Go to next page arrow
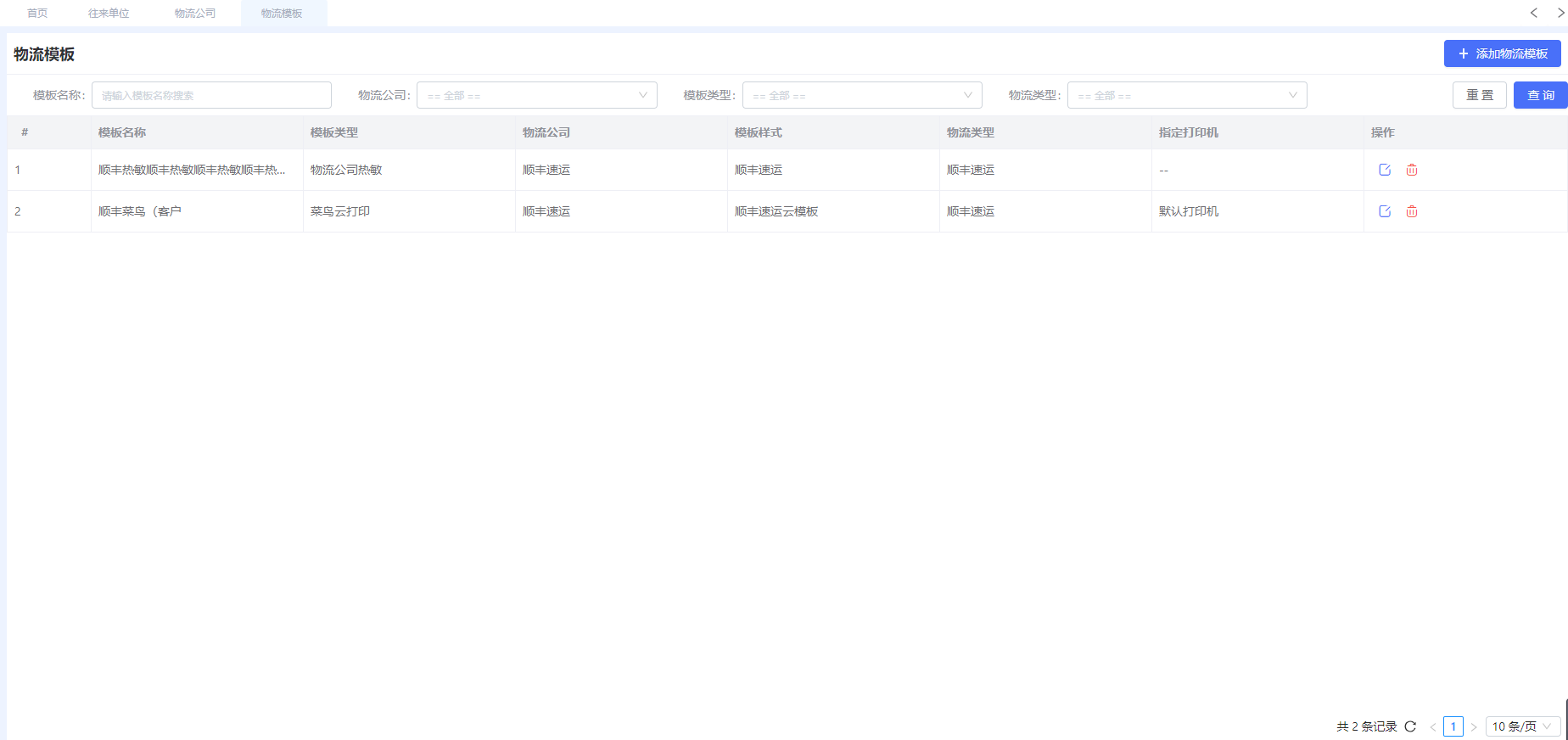 click(x=1474, y=726)
